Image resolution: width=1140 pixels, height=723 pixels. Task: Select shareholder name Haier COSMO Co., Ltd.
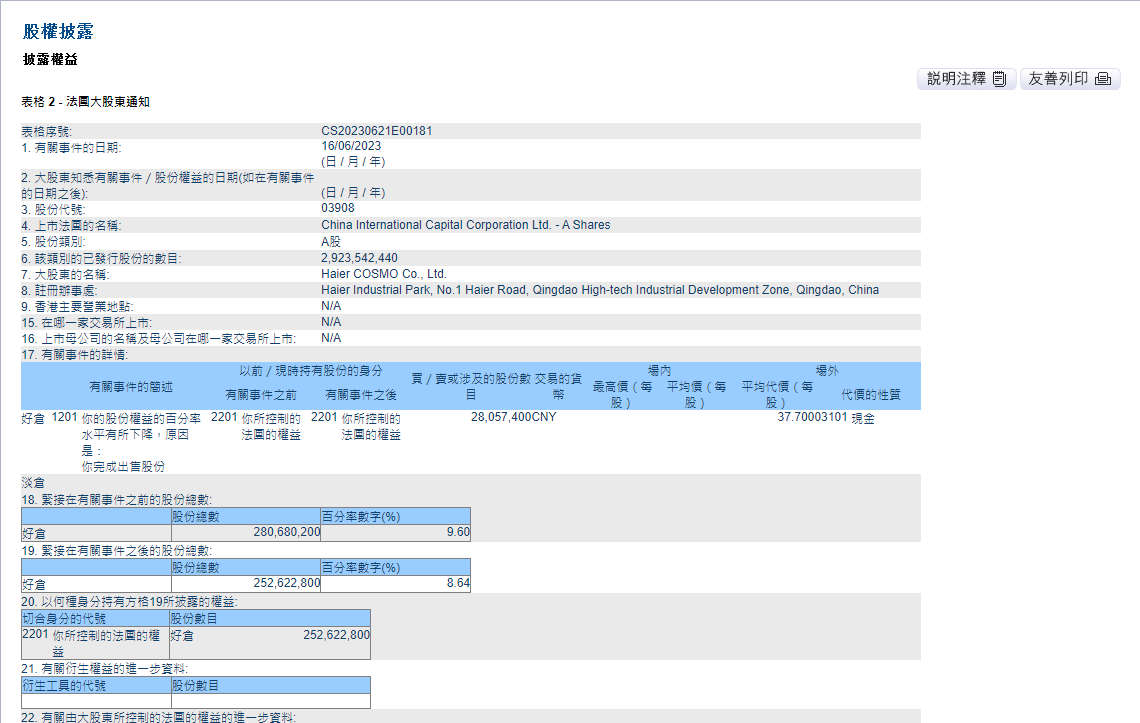coord(384,274)
